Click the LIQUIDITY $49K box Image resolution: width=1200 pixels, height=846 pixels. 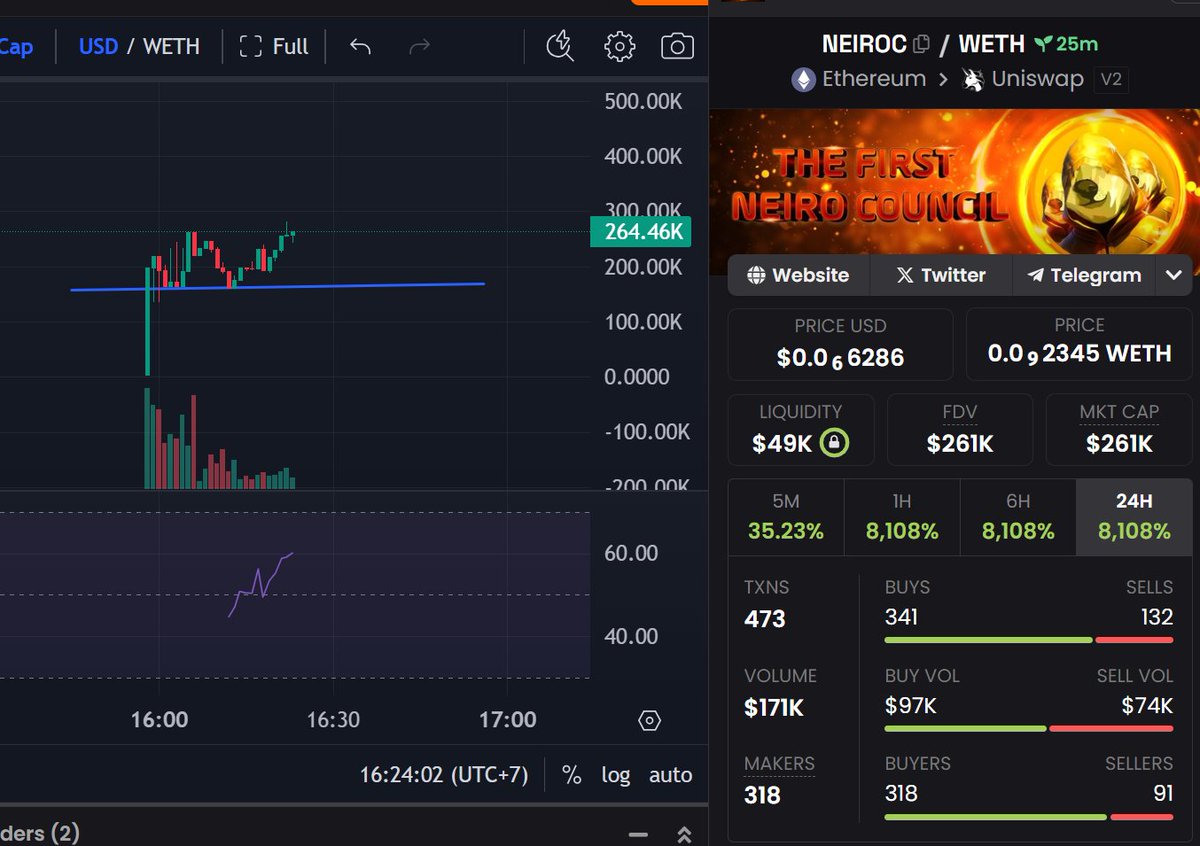click(801, 430)
